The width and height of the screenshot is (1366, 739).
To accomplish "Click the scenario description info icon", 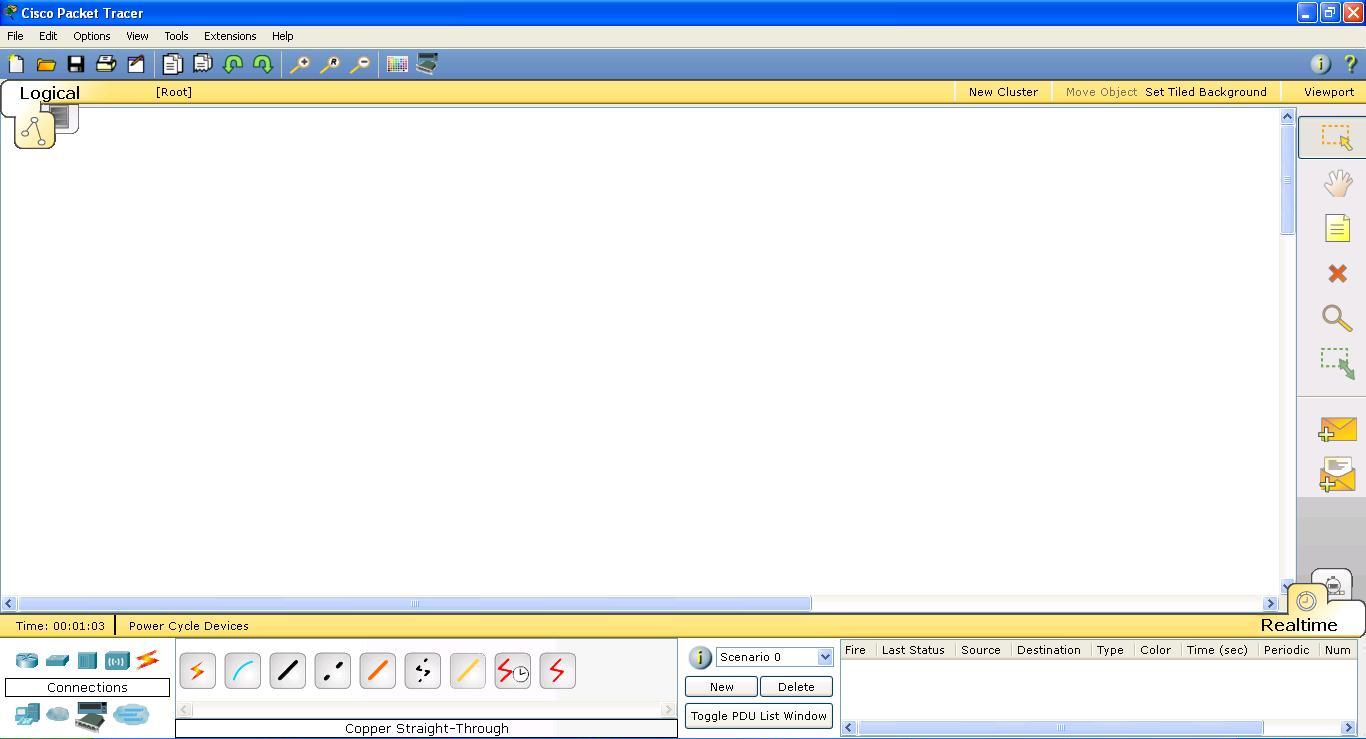I will pos(700,657).
